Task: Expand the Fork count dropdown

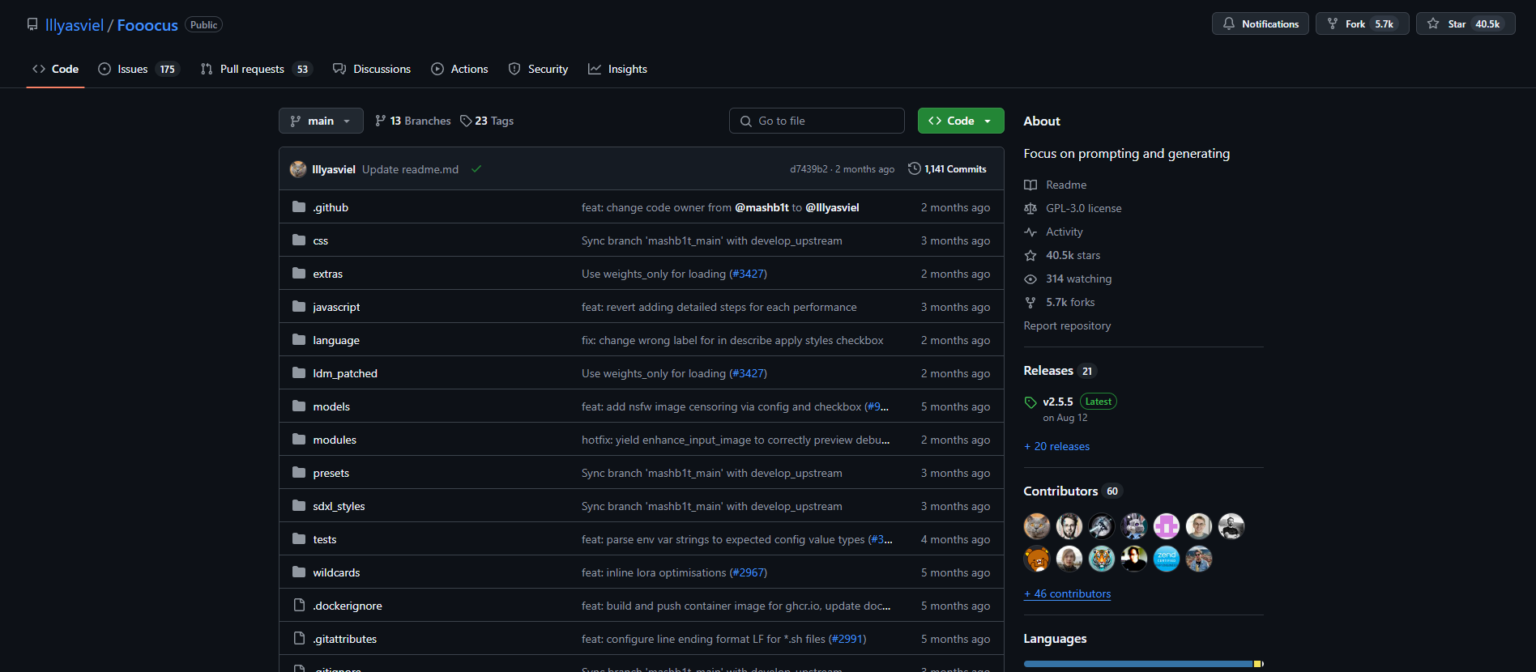Action: click(x=1390, y=24)
